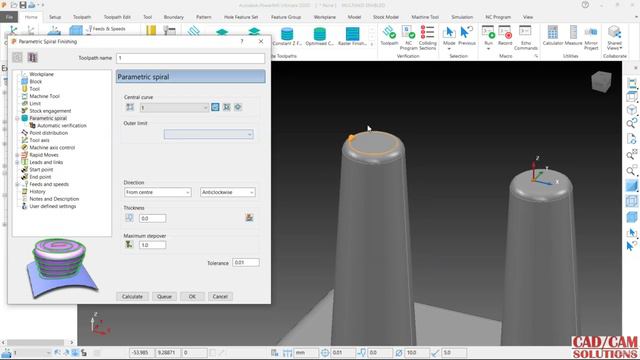Image resolution: width=640 pixels, height=360 pixels.
Task: Open the Outer limit dropdown
Action: pos(209,134)
